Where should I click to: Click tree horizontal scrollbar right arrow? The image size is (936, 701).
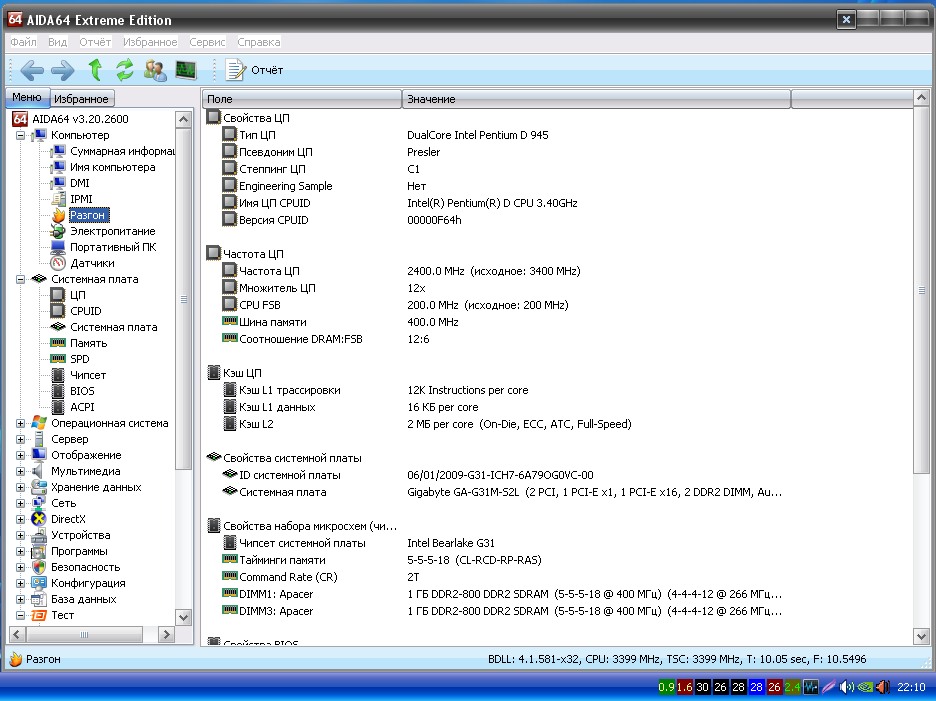pos(166,634)
